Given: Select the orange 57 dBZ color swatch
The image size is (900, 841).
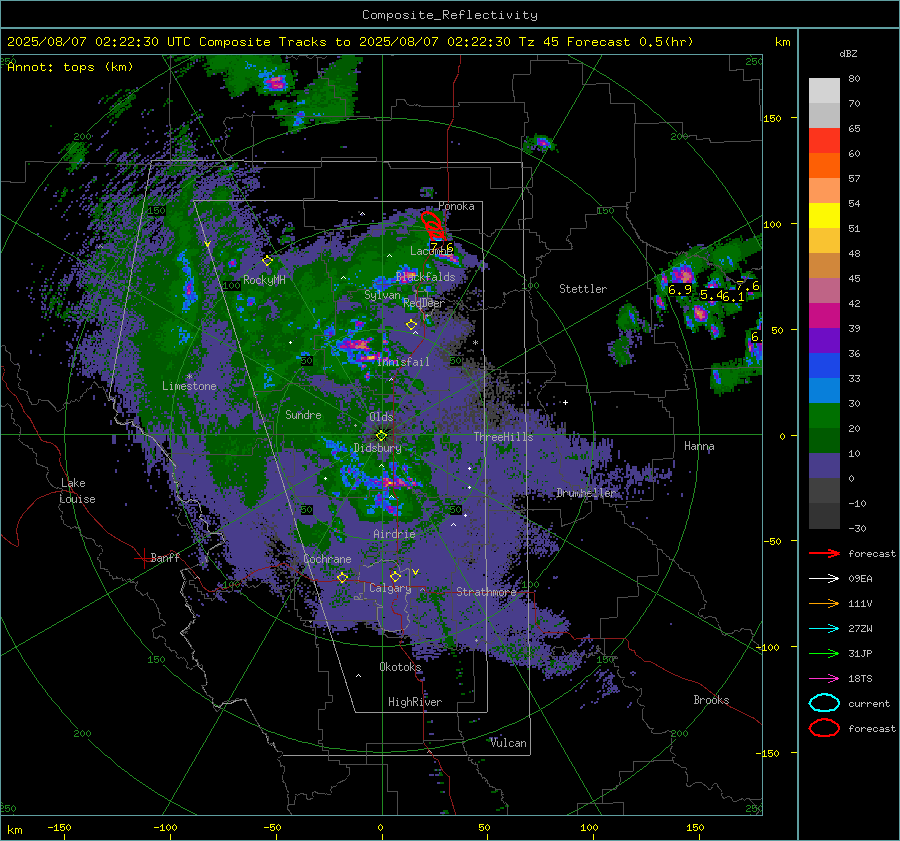Looking at the screenshot, I should [824, 166].
